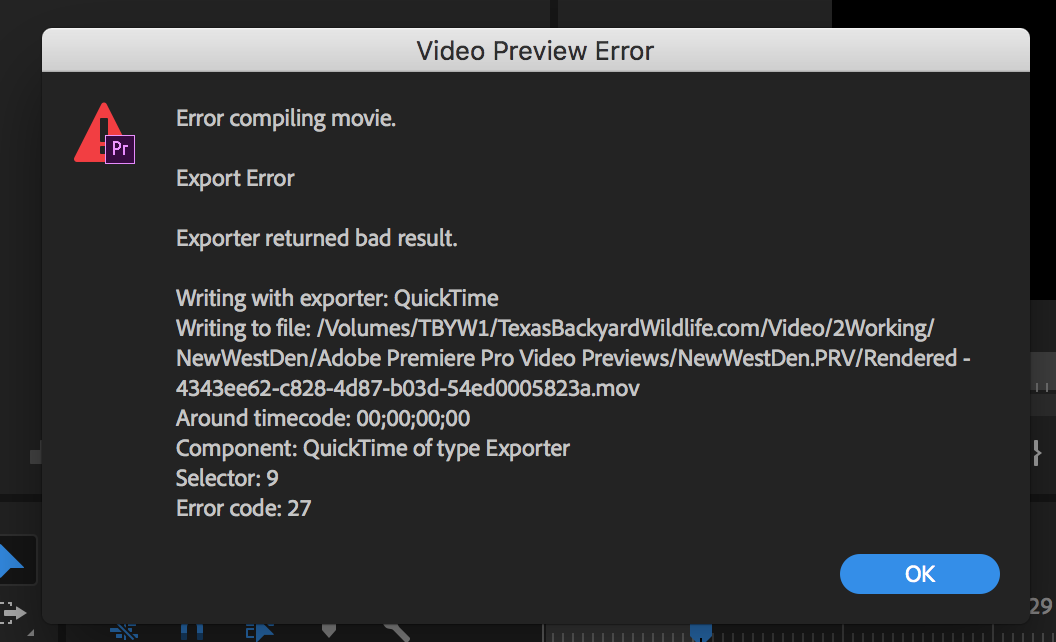This screenshot has height=642, width=1056.
Task: Click the rendered .mov file path text
Action: (573, 358)
